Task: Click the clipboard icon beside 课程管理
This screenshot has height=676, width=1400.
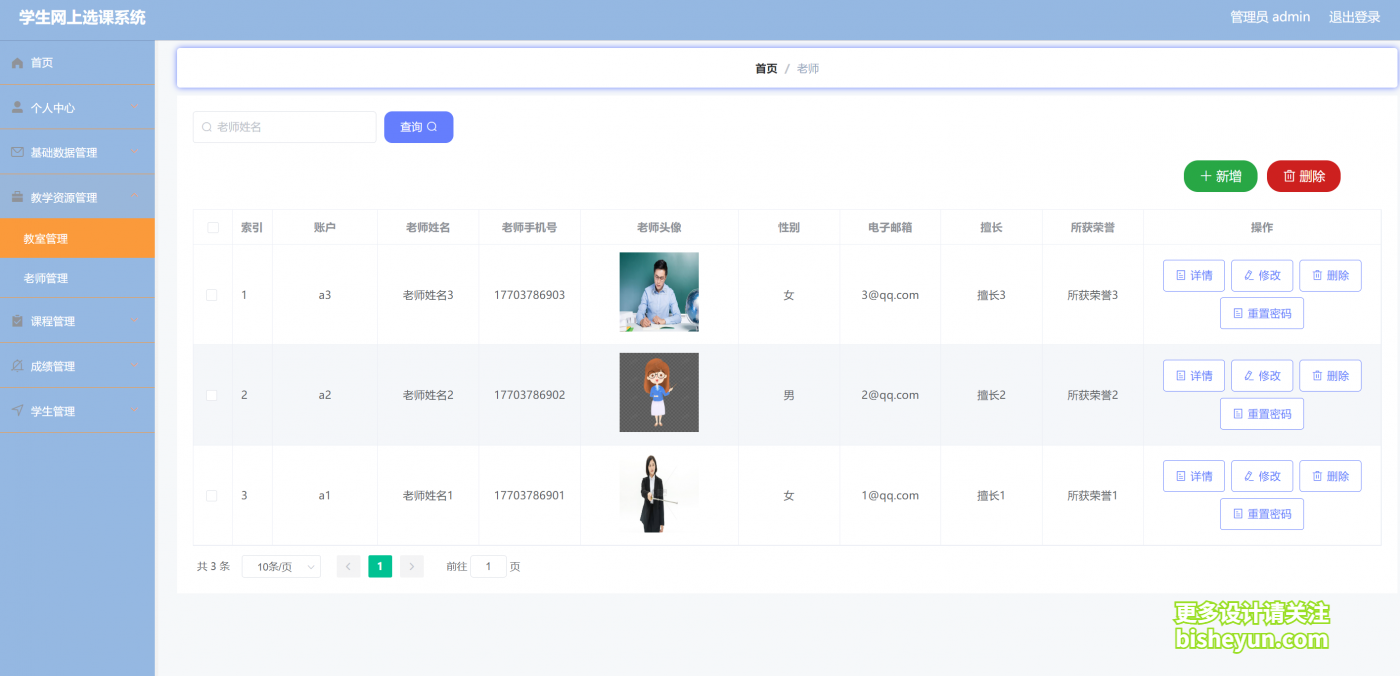Action: tap(17, 321)
